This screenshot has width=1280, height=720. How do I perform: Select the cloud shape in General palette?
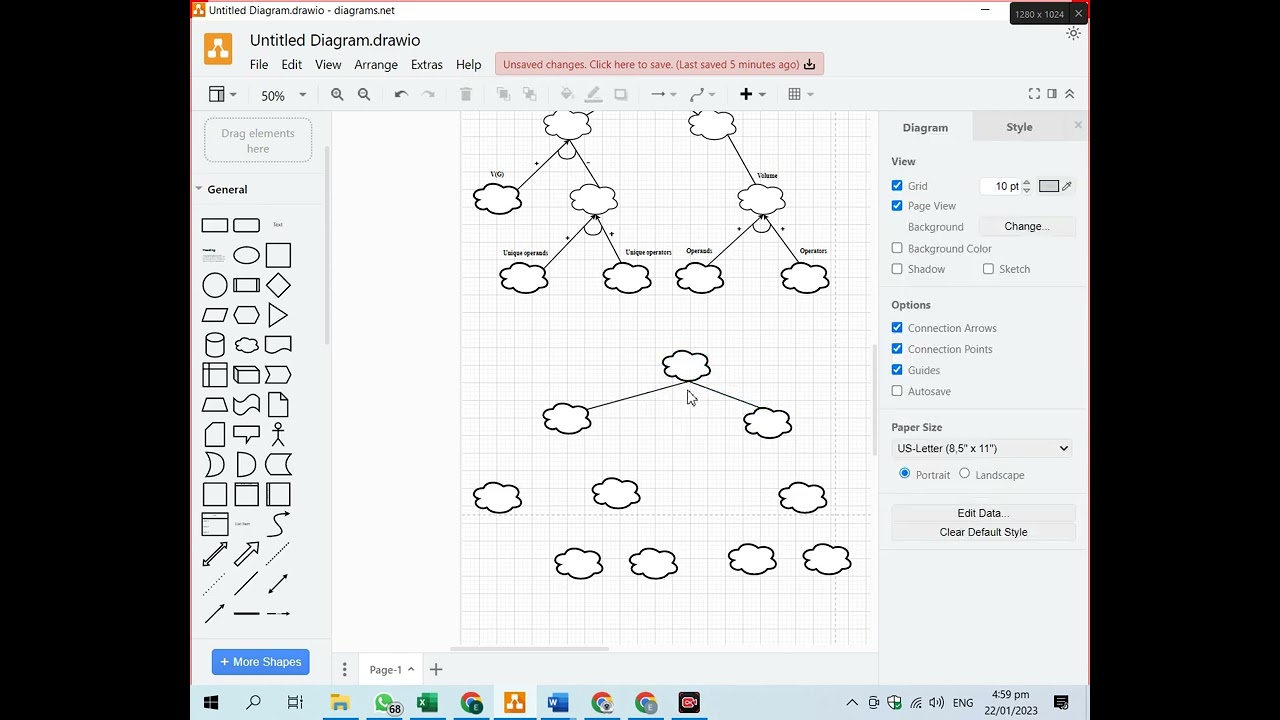(246, 345)
